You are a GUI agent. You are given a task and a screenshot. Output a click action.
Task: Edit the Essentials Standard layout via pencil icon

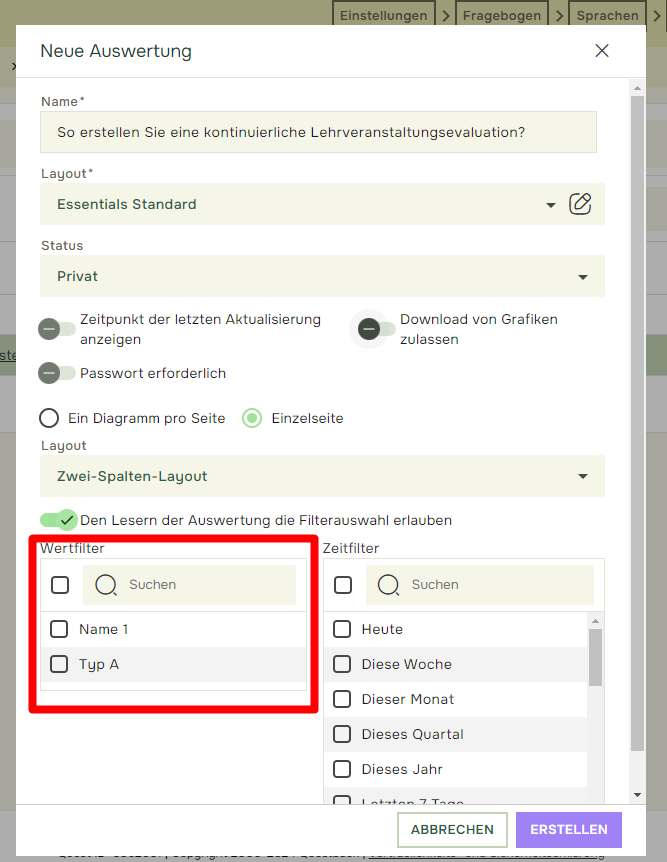tap(580, 204)
